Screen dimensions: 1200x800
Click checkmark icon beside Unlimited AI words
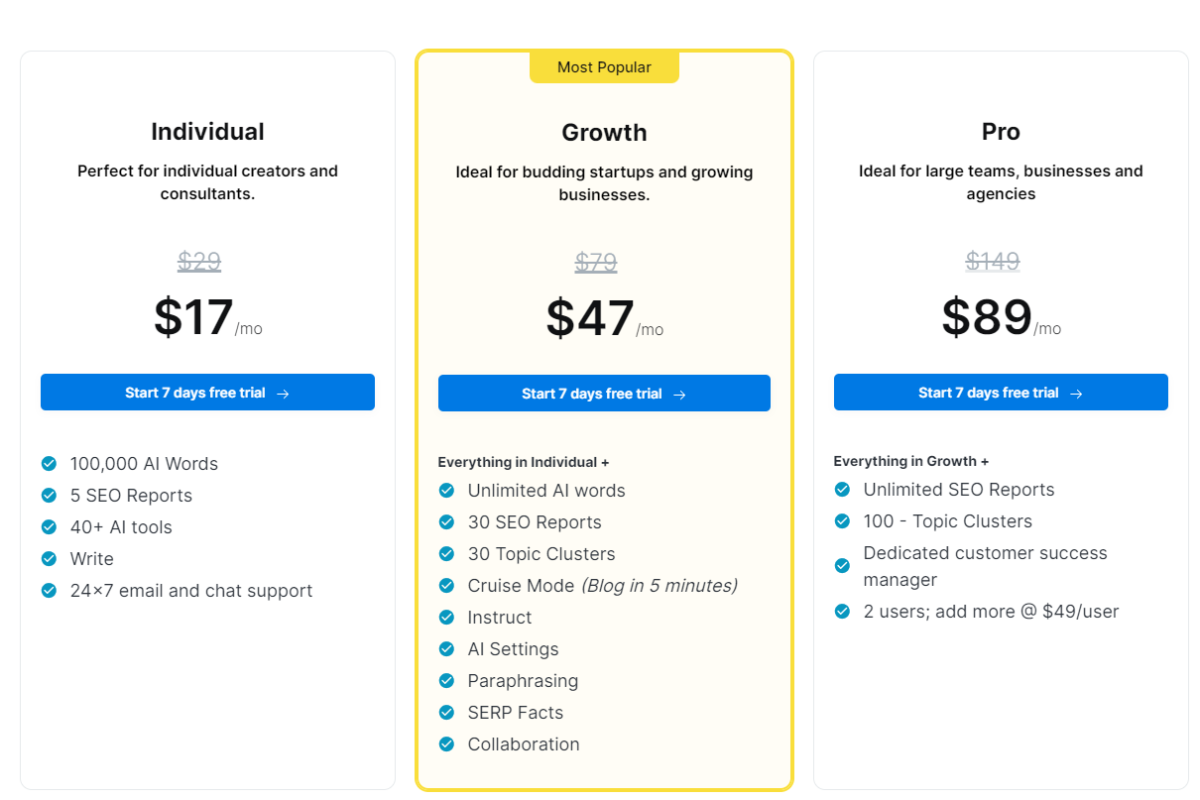[447, 490]
